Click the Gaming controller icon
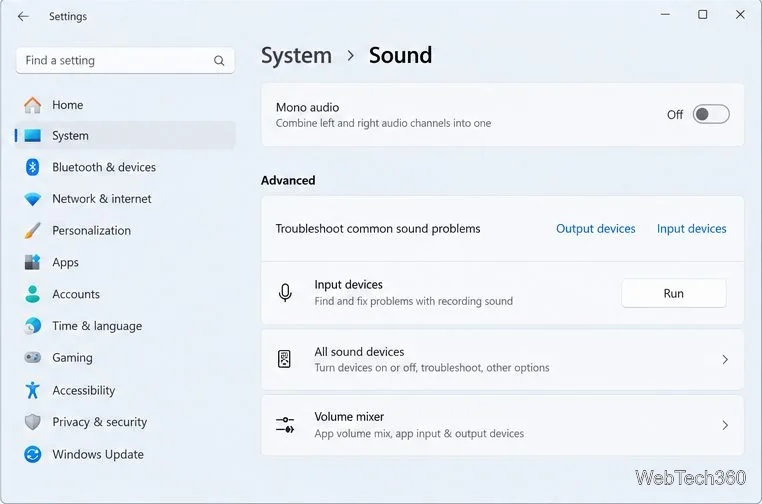 33,358
